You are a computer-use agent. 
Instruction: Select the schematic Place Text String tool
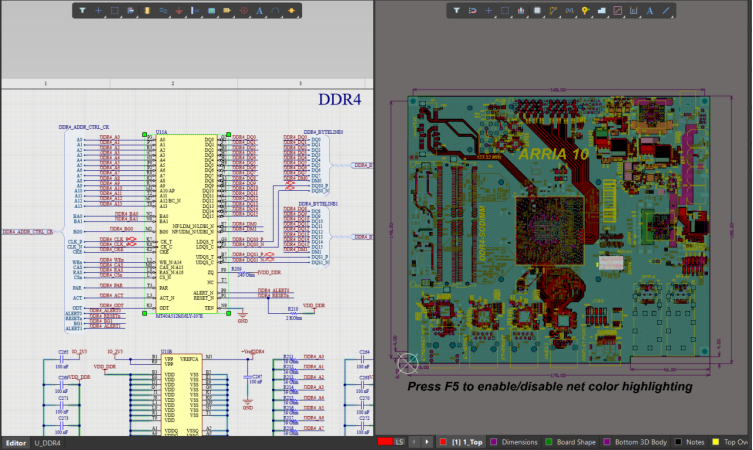pos(260,10)
